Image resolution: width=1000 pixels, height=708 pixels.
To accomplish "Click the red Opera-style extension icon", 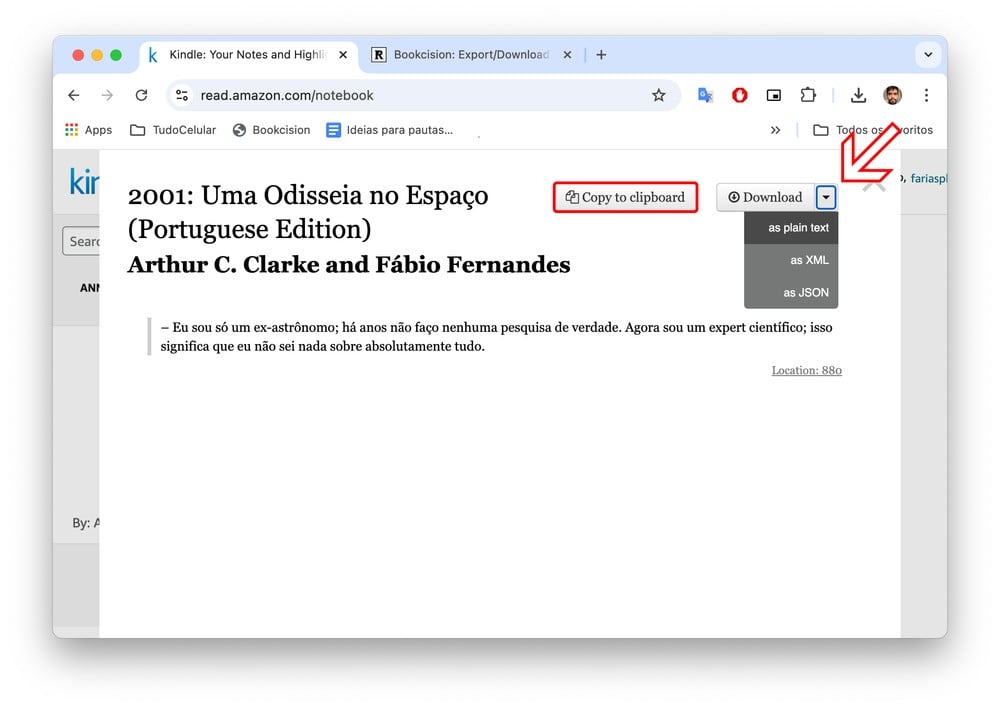I will [740, 95].
